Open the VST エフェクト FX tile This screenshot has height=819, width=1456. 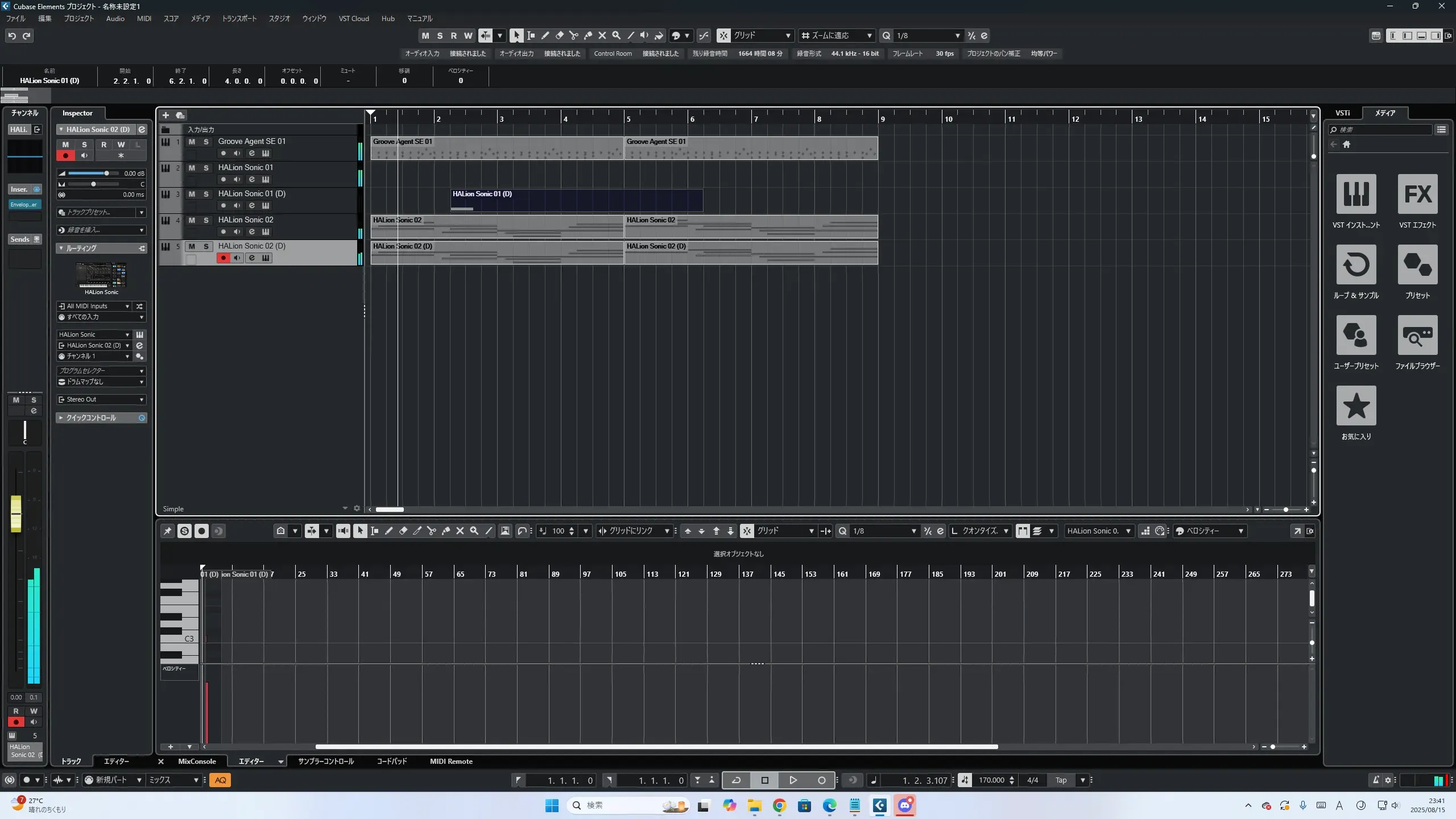[1417, 195]
